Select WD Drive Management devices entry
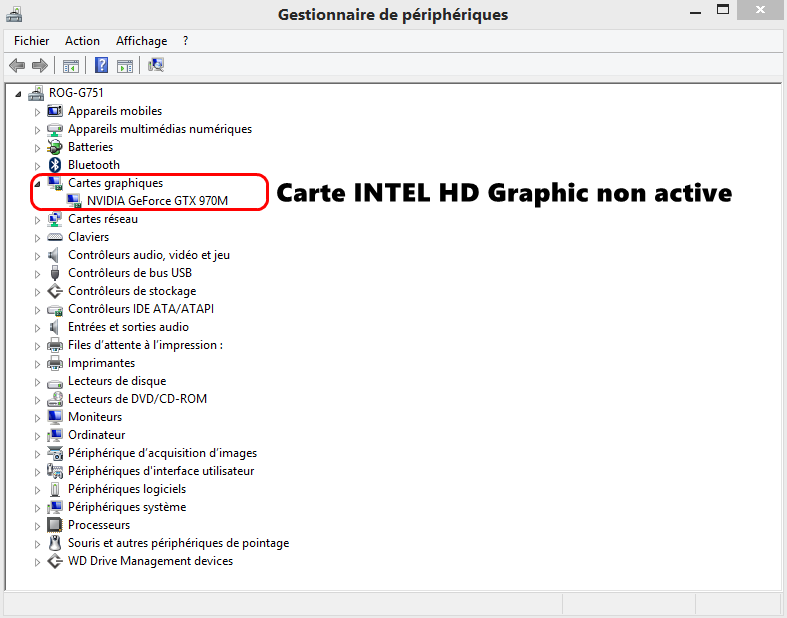The width and height of the screenshot is (787, 618). point(150,561)
